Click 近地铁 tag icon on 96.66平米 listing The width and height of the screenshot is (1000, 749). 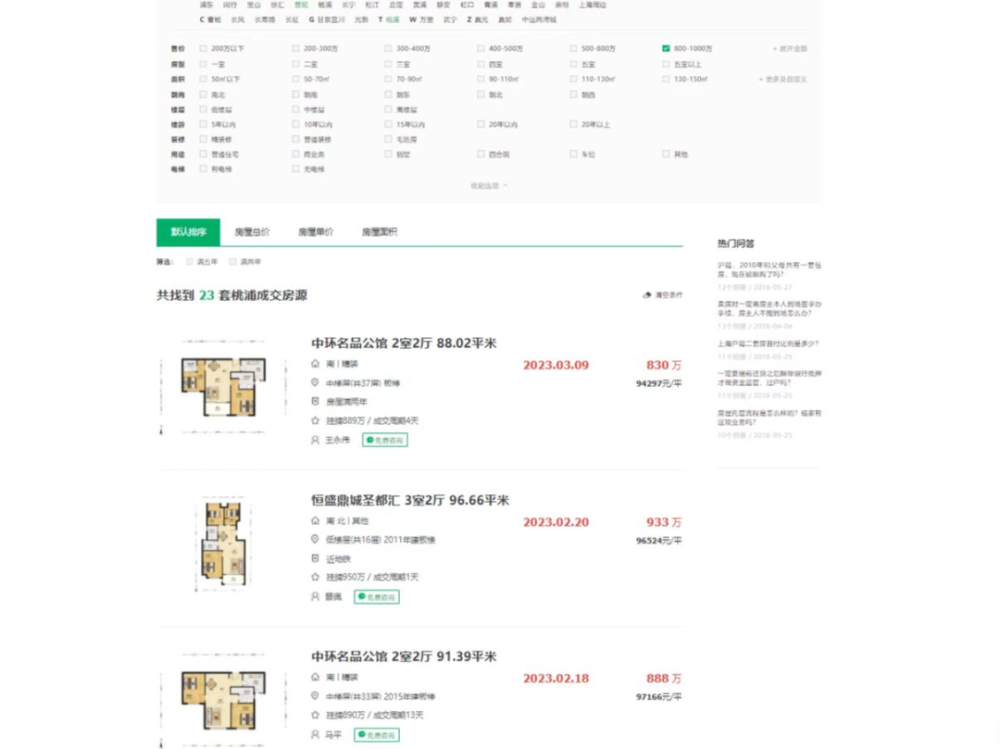coord(315,558)
